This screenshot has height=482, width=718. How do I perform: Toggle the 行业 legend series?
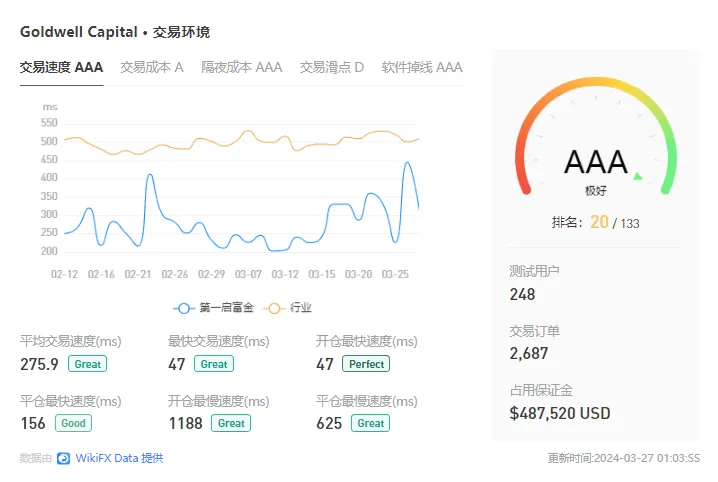pyautogui.click(x=288, y=308)
